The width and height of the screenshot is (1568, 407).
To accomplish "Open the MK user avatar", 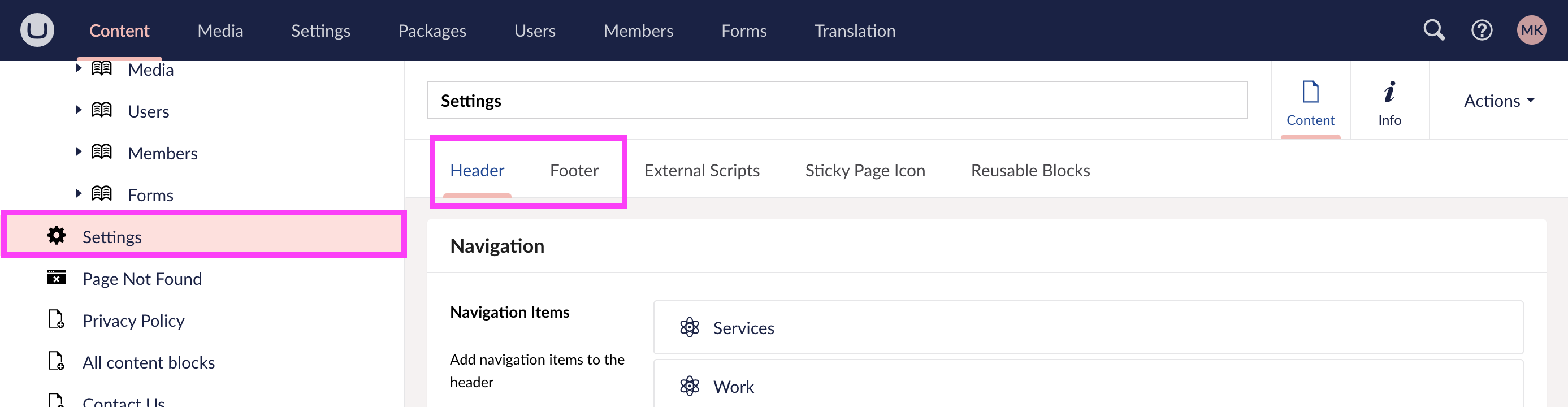I will tap(1531, 31).
